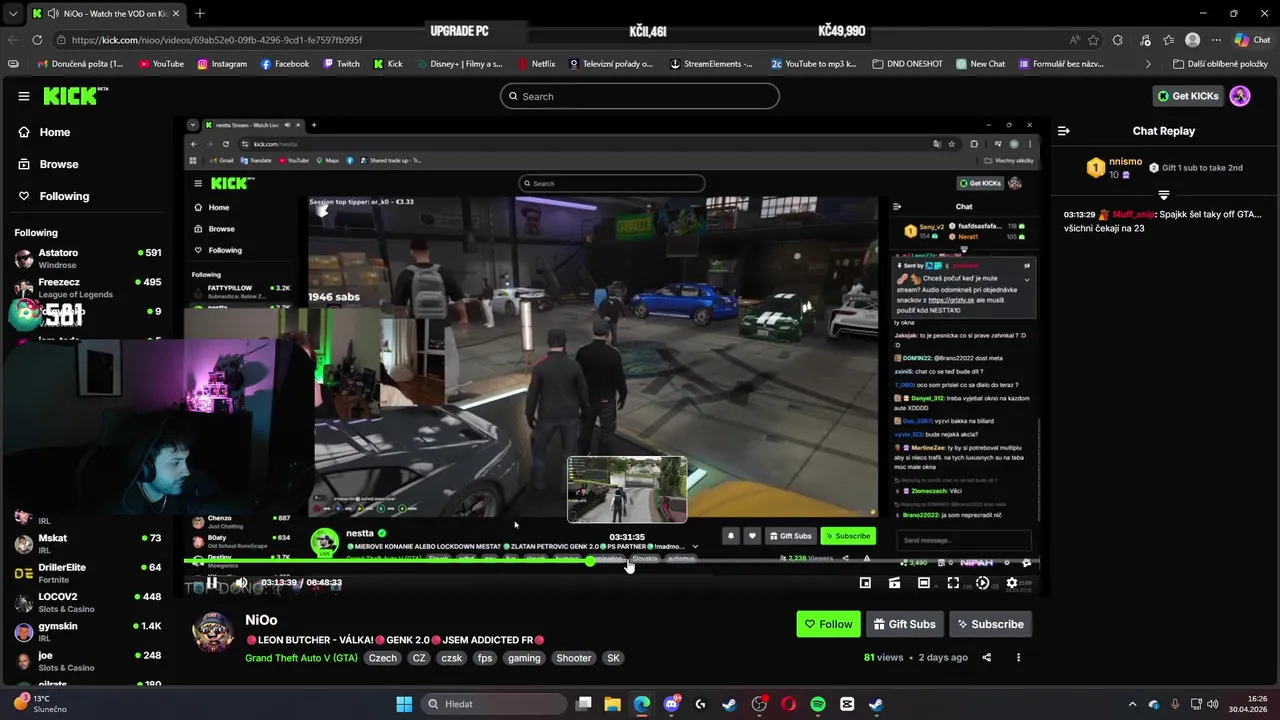Click Muff_snip username in chat replay
Viewport: 1280px width, 720px height.
[x=1133, y=215]
